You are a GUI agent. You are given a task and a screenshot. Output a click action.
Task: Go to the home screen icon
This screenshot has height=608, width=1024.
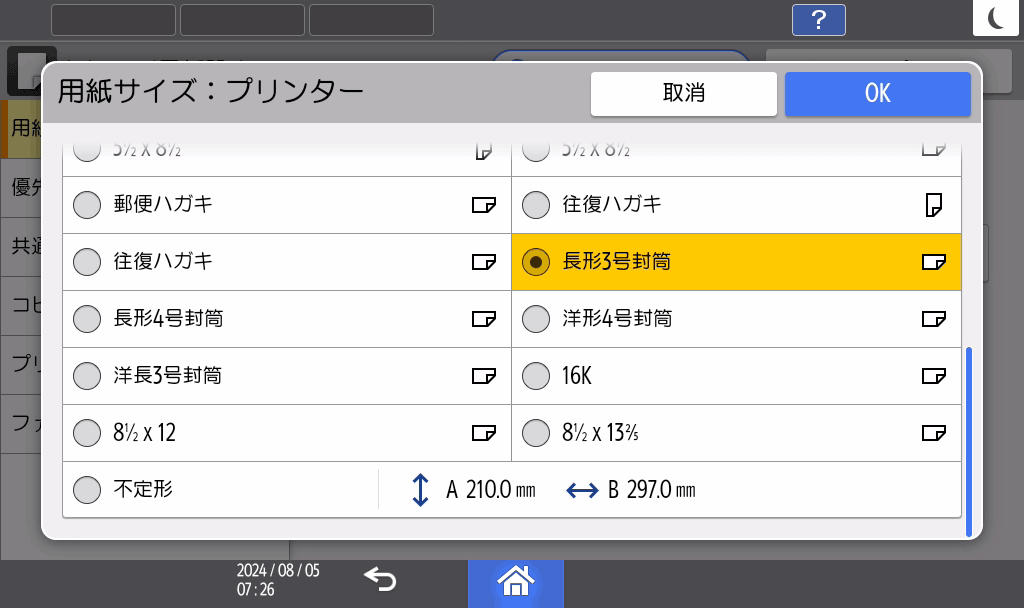pos(516,580)
